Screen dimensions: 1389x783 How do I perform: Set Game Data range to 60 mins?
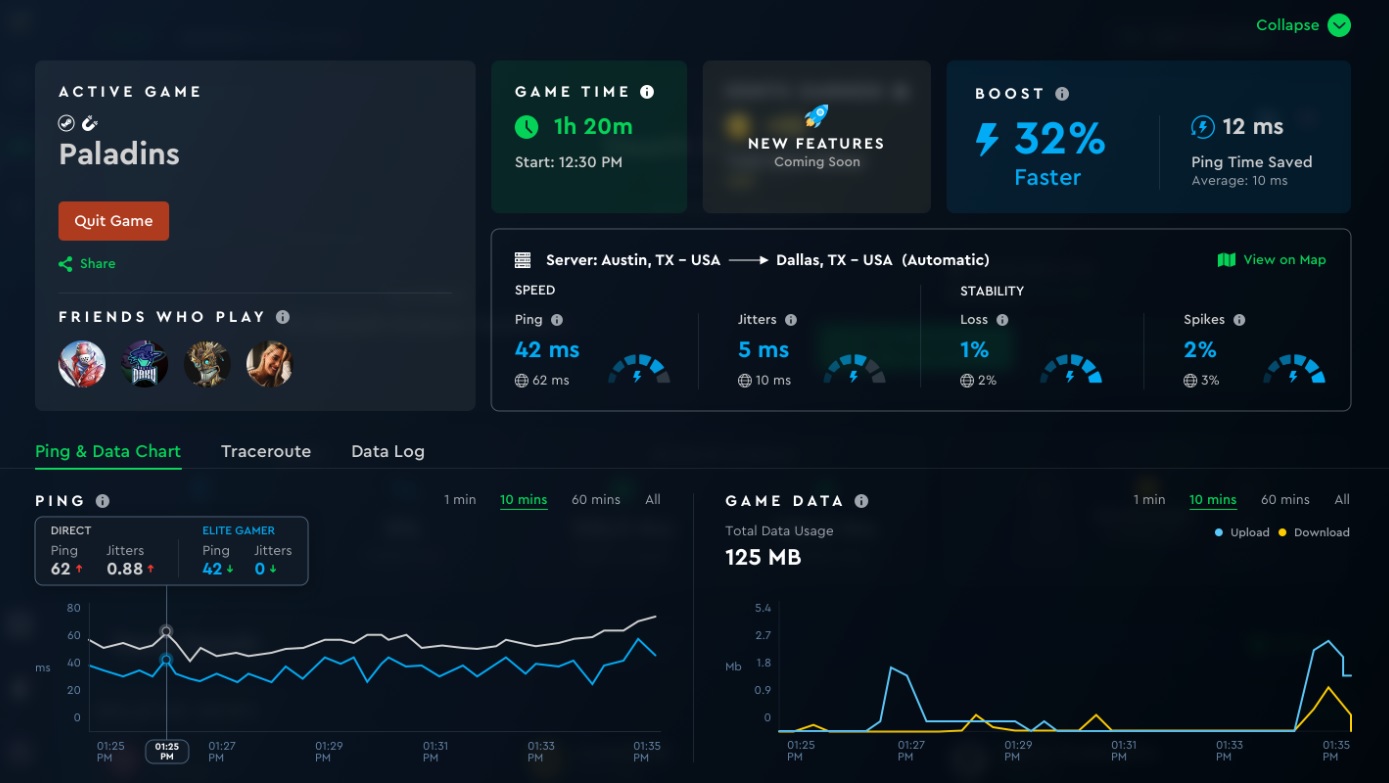pyautogui.click(x=1285, y=500)
